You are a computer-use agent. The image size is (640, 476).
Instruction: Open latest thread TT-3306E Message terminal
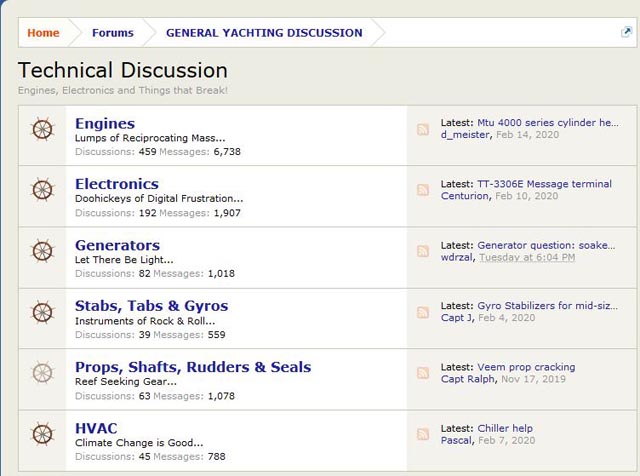coord(544,184)
